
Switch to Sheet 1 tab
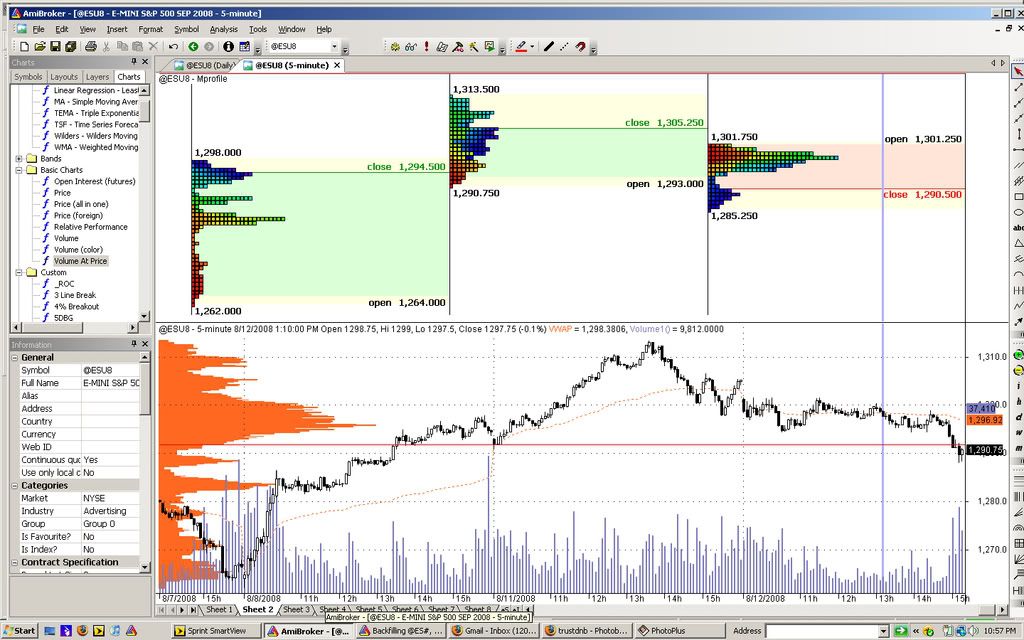(219, 610)
